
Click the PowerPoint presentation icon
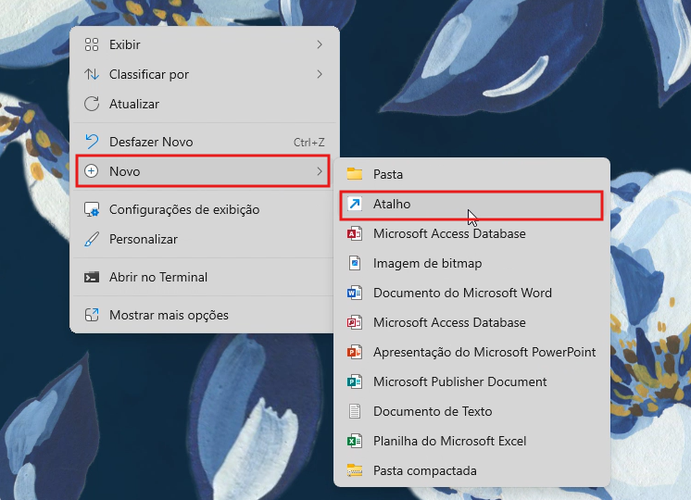coord(354,352)
